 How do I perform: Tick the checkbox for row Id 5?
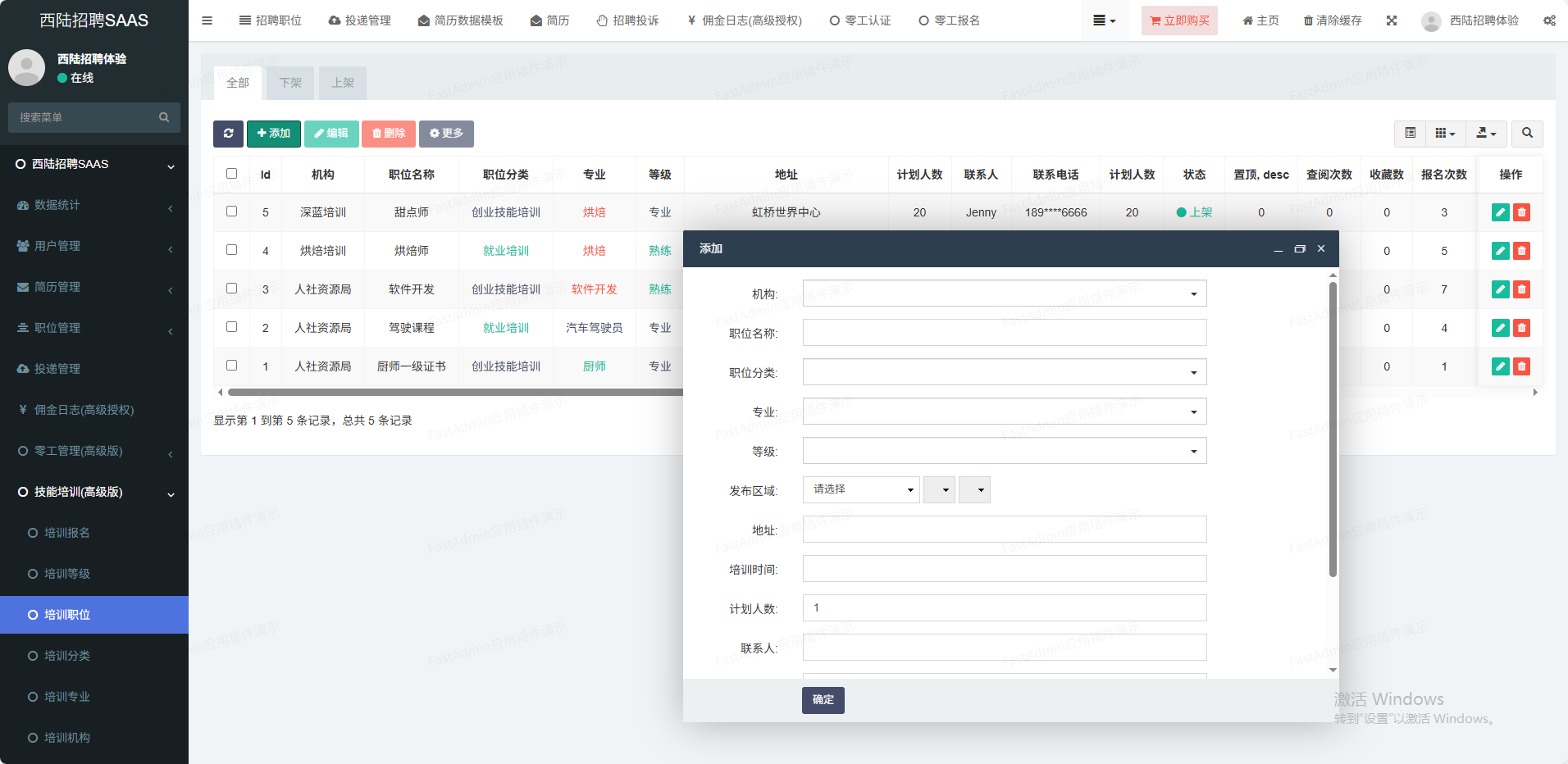[232, 211]
